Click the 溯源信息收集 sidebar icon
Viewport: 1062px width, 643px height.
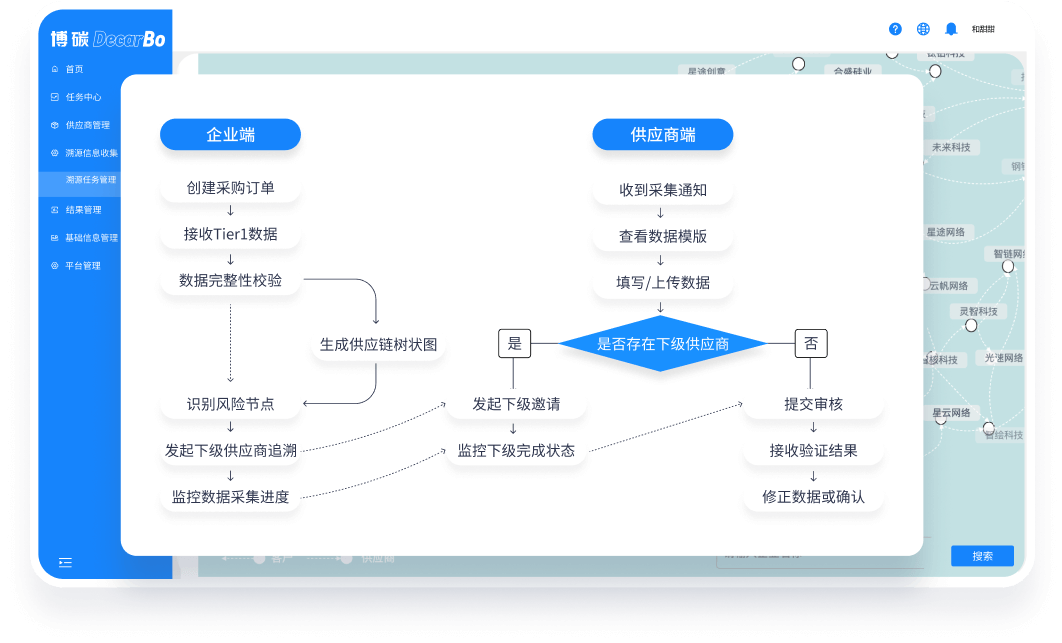(55, 153)
